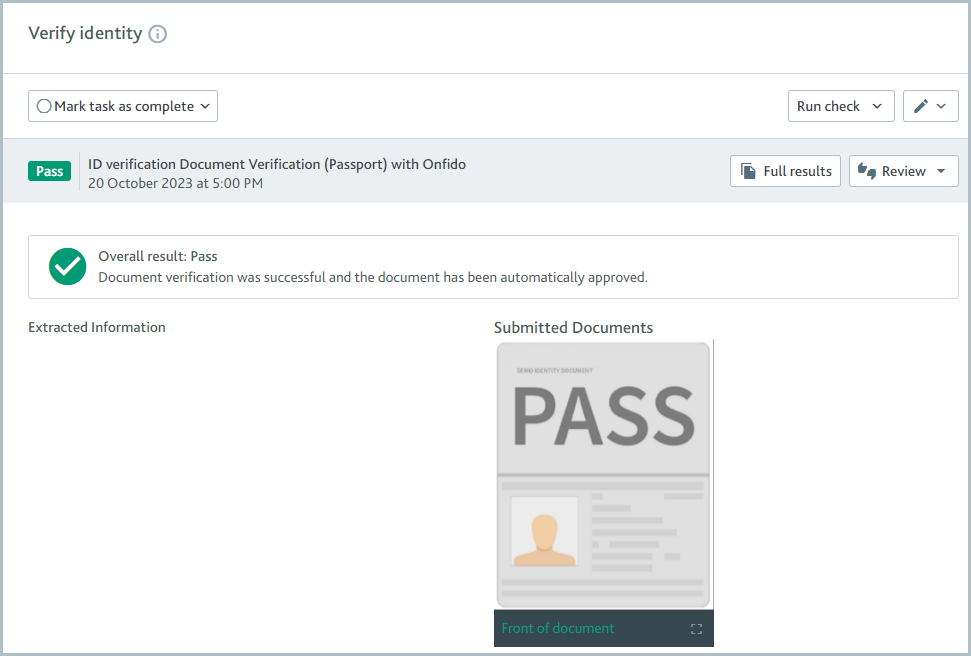Image resolution: width=971 pixels, height=656 pixels.
Task: Open the Mark task as complete dropdown
Action: tap(205, 105)
